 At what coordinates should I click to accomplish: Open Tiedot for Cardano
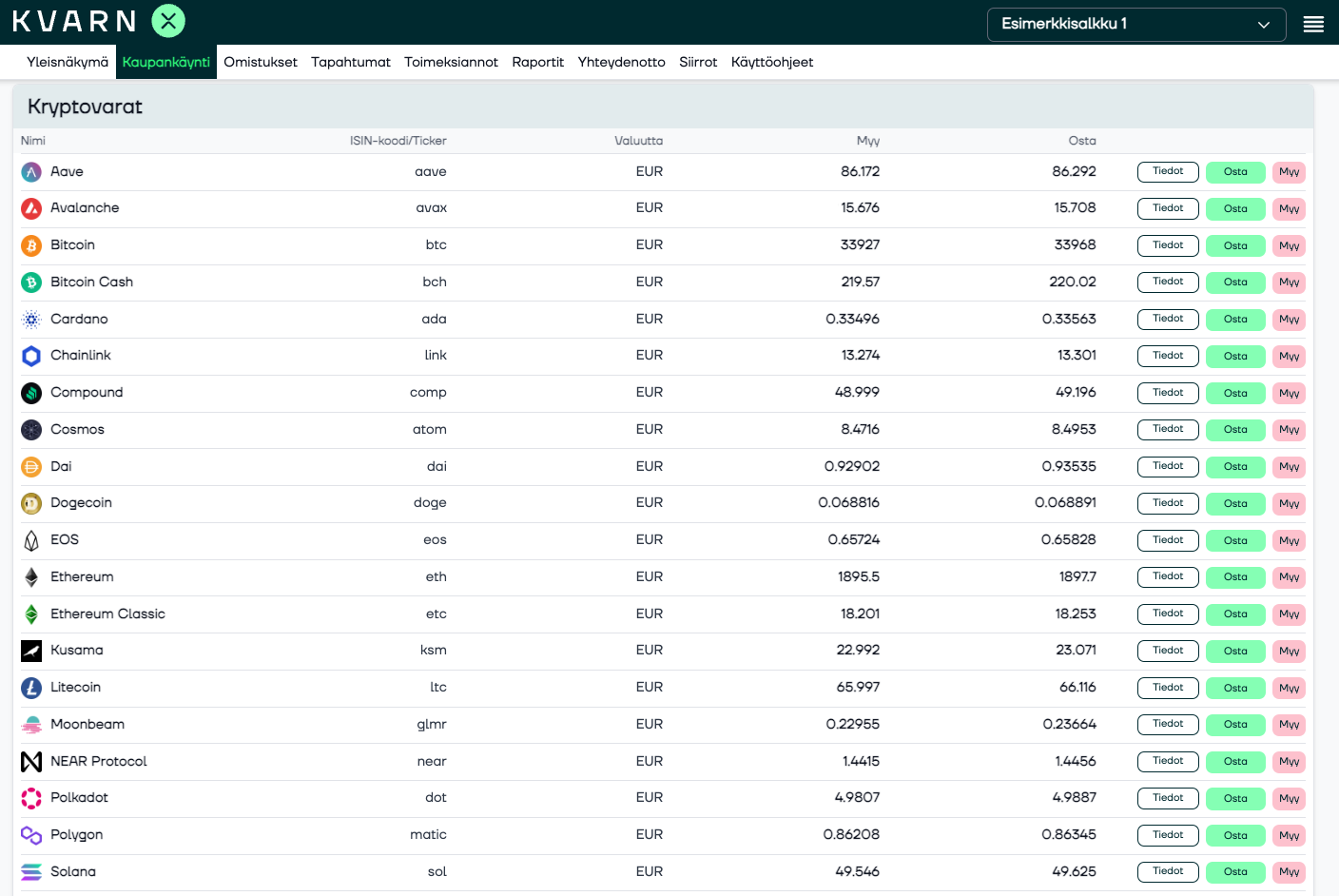pyautogui.click(x=1168, y=320)
